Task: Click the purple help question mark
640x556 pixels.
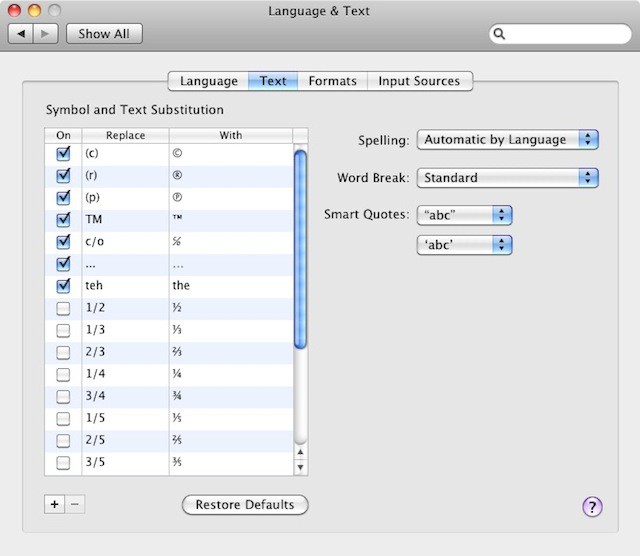Action: [x=592, y=506]
